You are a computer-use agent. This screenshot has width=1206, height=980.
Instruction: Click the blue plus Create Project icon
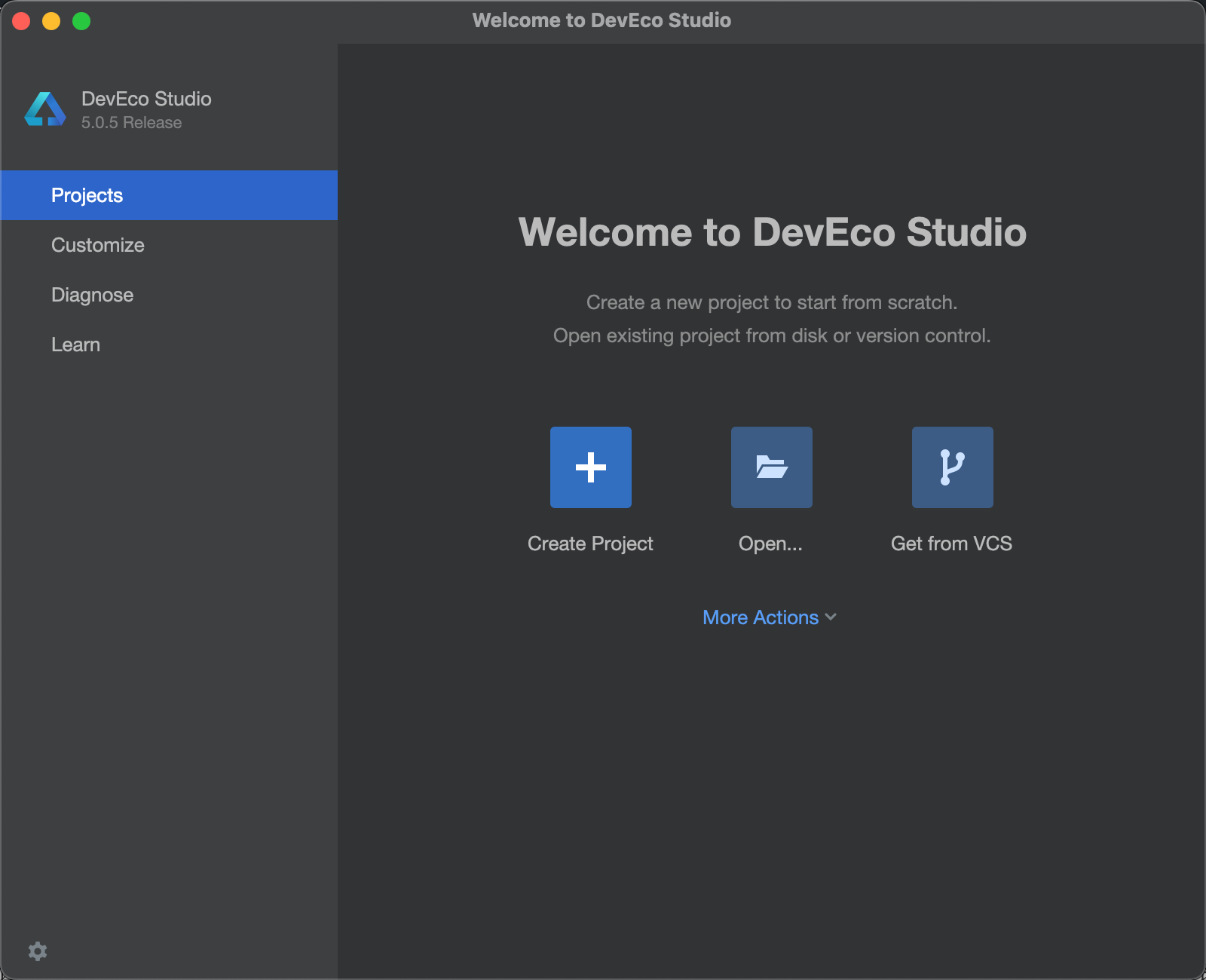pyautogui.click(x=590, y=467)
